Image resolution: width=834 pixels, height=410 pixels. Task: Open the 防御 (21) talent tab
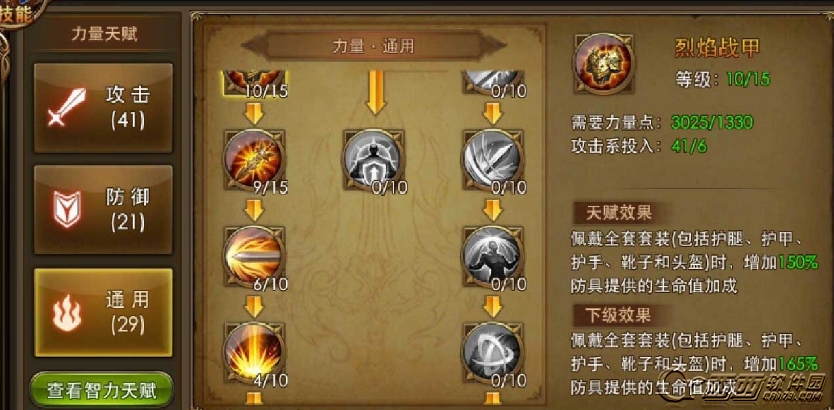click(x=103, y=210)
